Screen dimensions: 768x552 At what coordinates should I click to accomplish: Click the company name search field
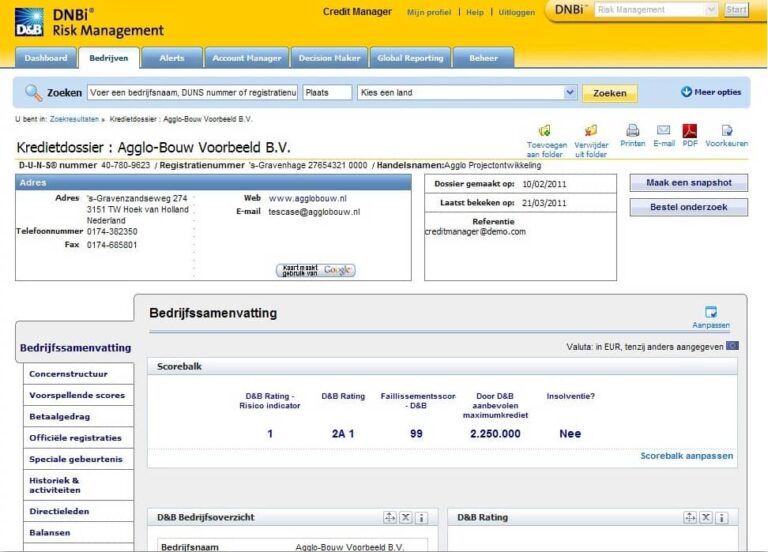[192, 93]
